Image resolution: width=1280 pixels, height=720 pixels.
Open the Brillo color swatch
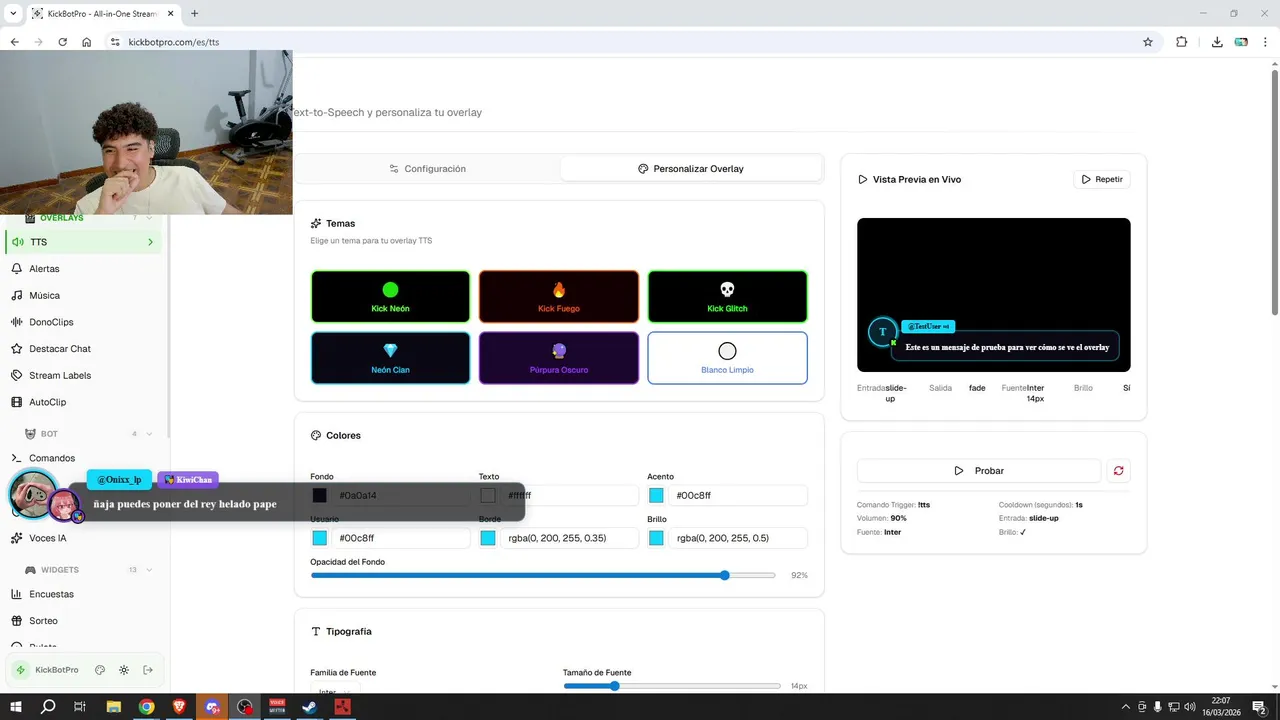pyautogui.click(x=656, y=538)
